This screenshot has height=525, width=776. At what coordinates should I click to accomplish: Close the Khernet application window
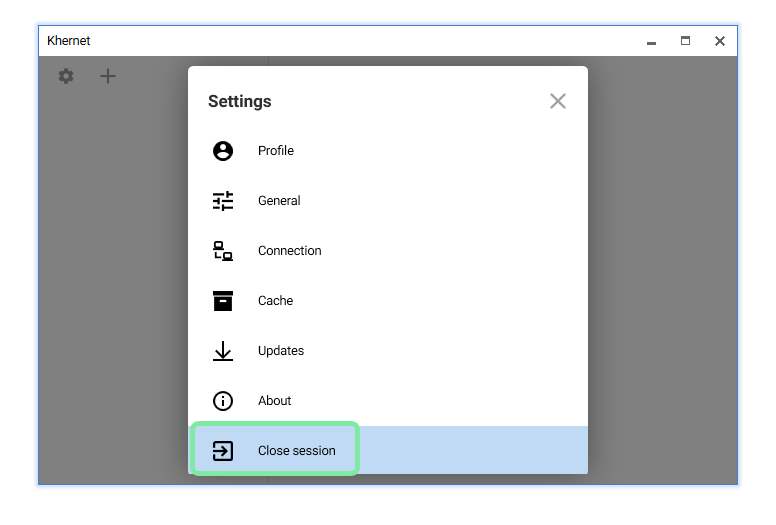tap(719, 41)
